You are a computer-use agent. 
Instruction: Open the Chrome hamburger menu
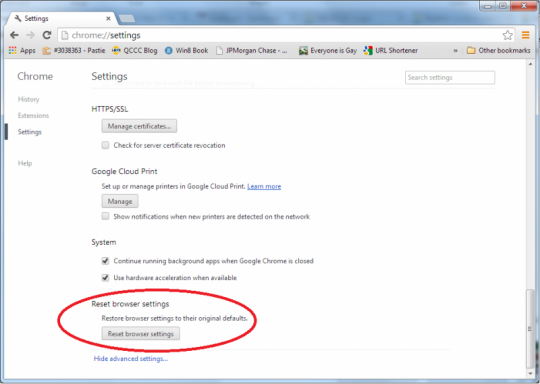click(526, 35)
